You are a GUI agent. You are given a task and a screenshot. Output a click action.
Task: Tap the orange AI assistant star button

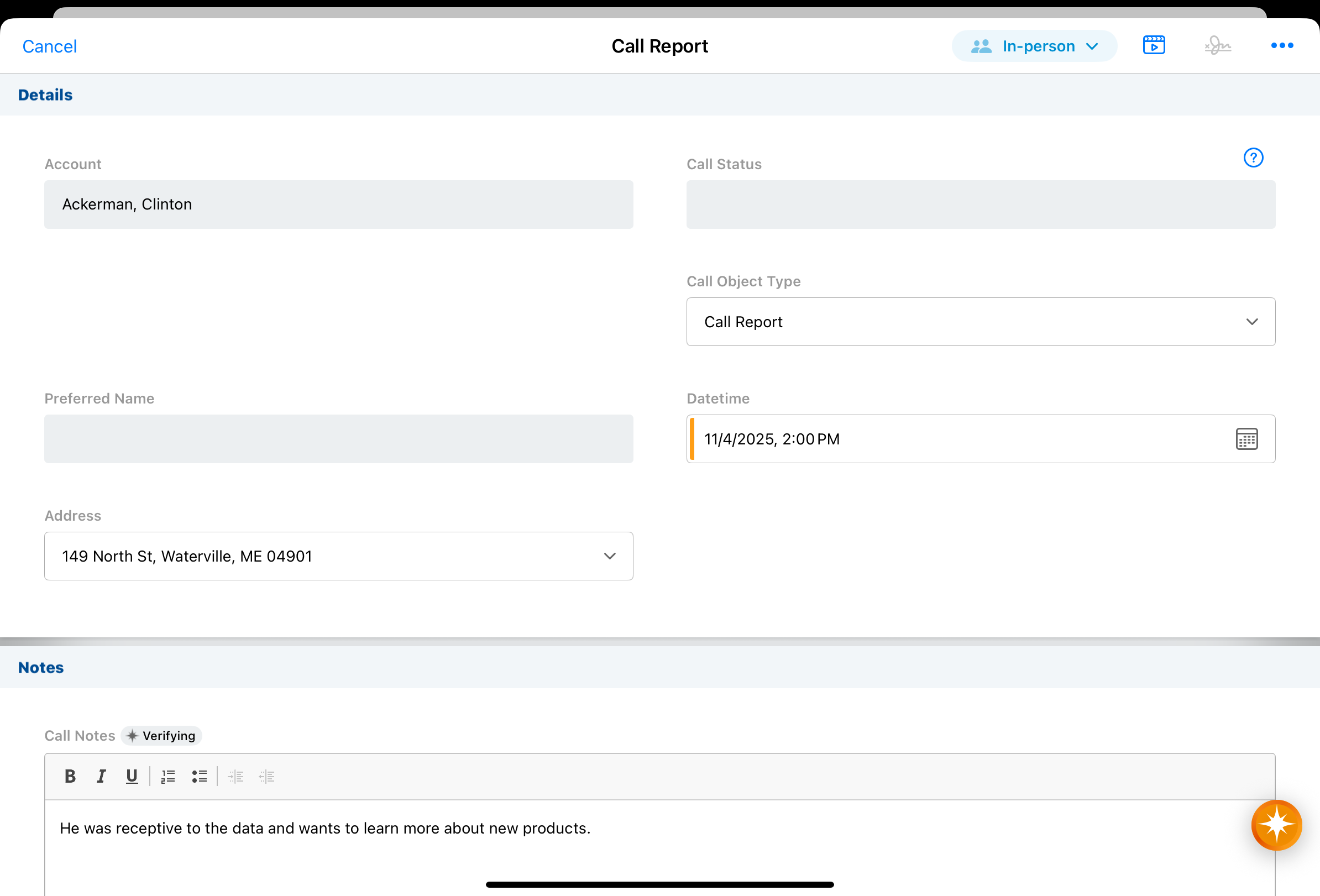coord(1276,825)
